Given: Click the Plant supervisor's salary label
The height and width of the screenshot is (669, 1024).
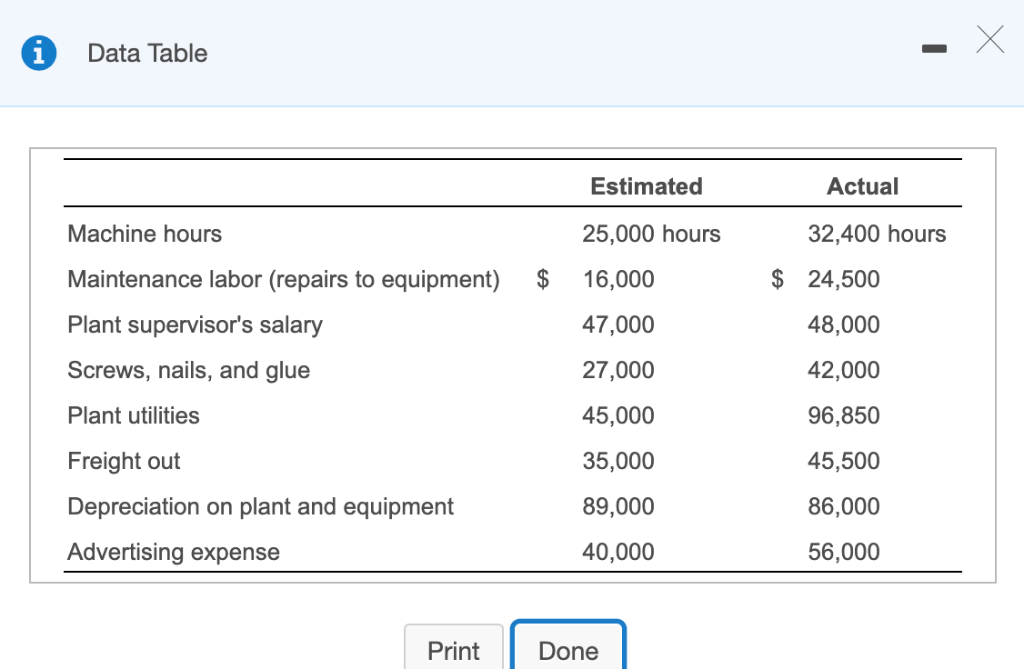Looking at the screenshot, I should click(x=195, y=325).
